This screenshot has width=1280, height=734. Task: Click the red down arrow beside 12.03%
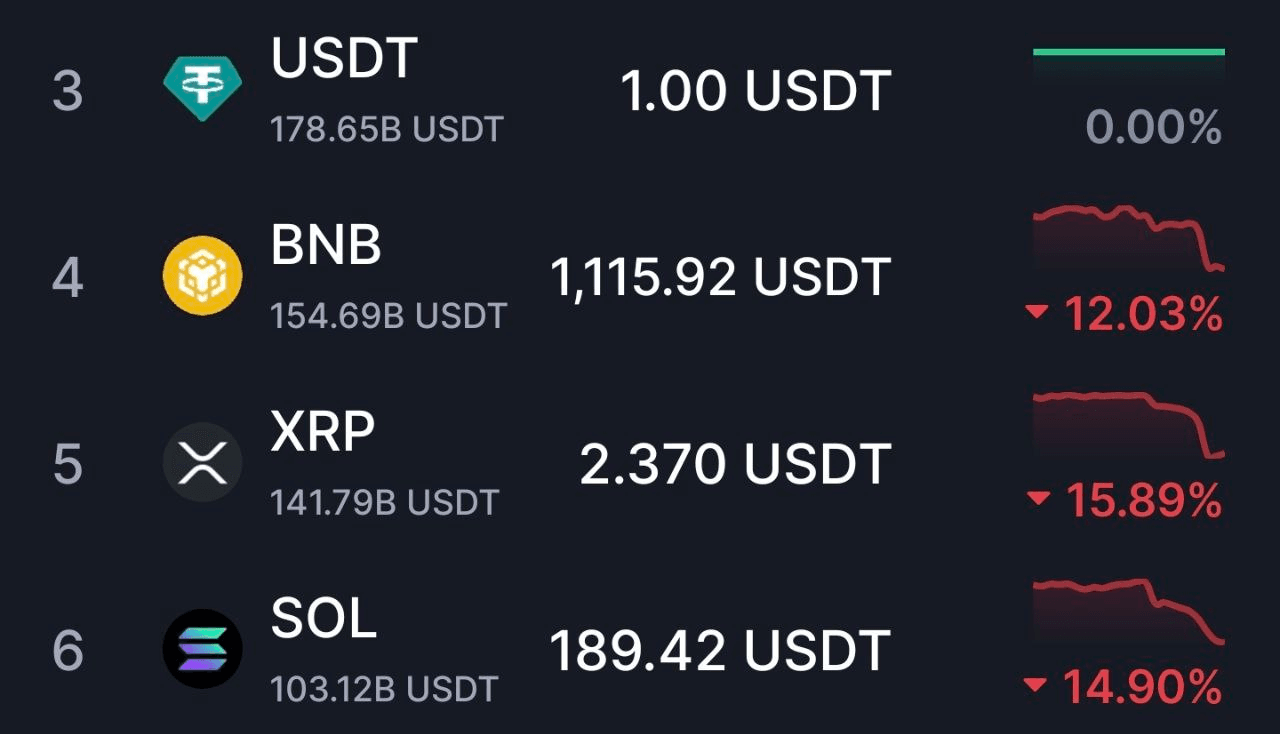tap(1037, 315)
